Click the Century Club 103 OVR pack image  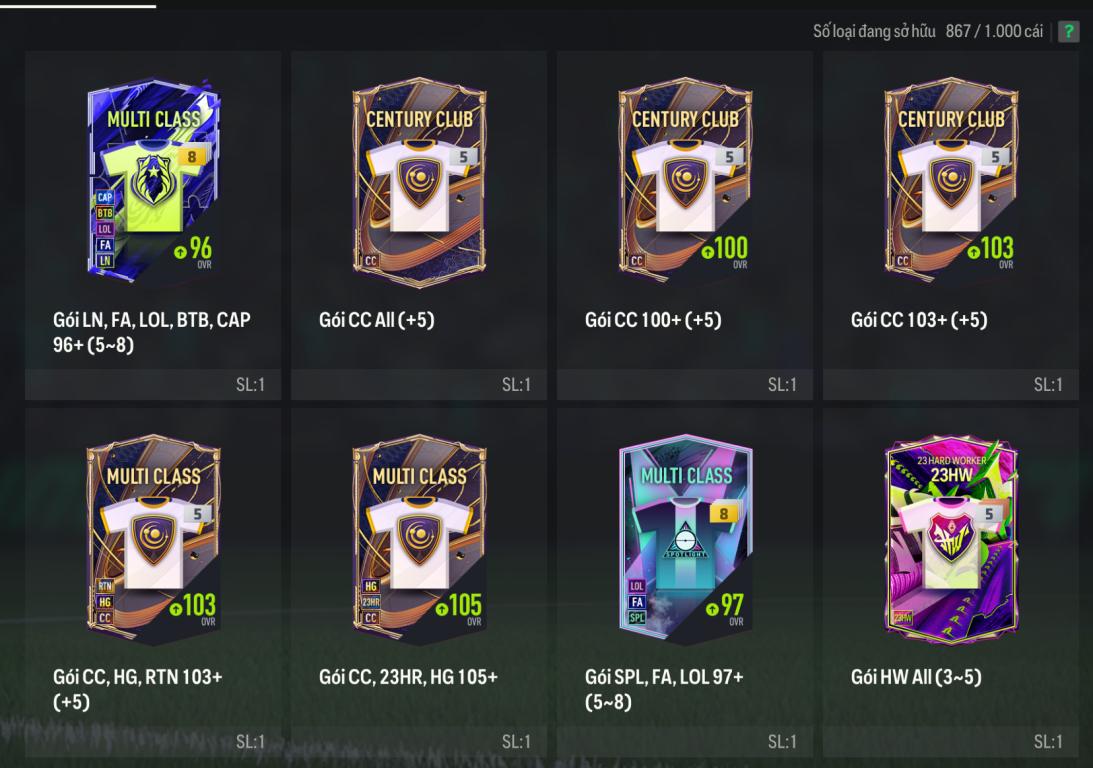point(951,182)
